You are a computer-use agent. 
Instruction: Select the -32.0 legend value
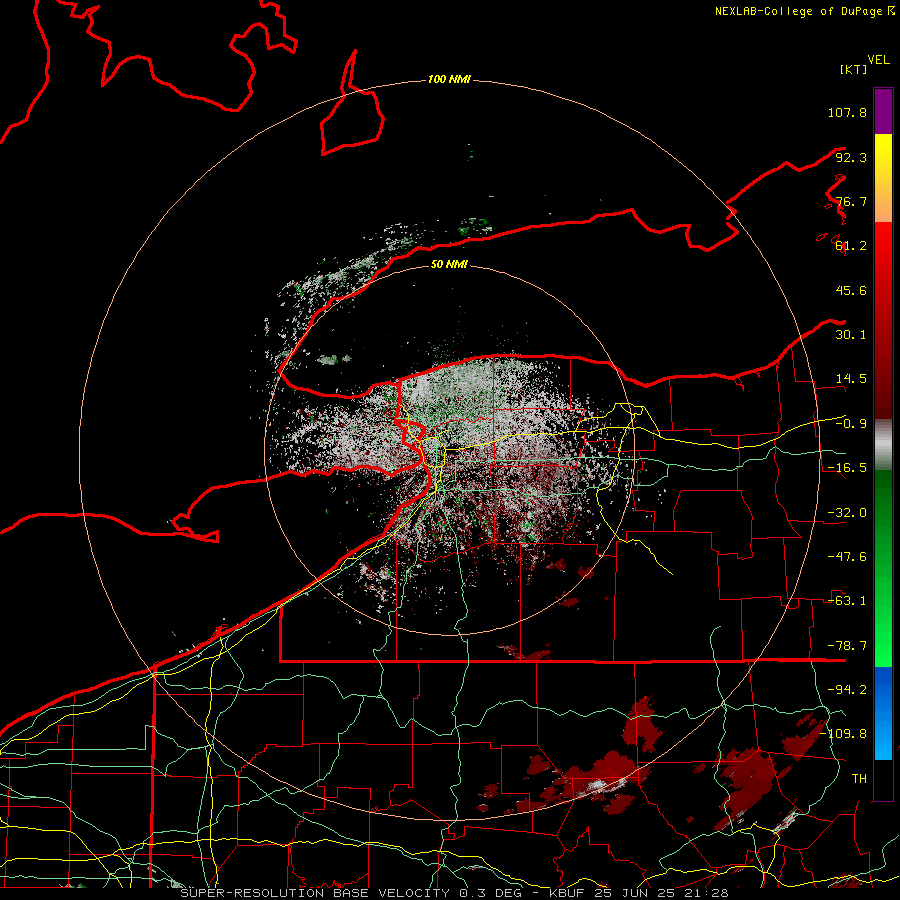pos(847,513)
